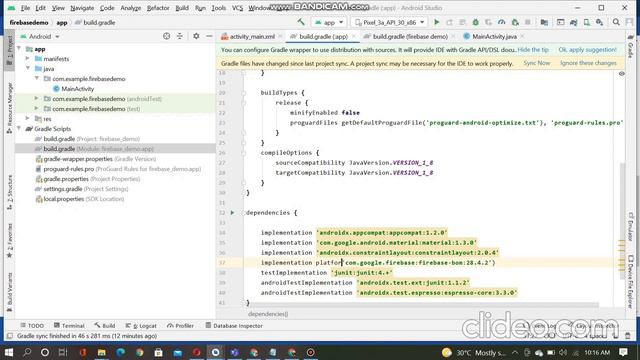Viewport: 640px width, 360px height.
Task: Open Pixel_3a_API_30_x86 device dropdown
Action: pos(389,22)
